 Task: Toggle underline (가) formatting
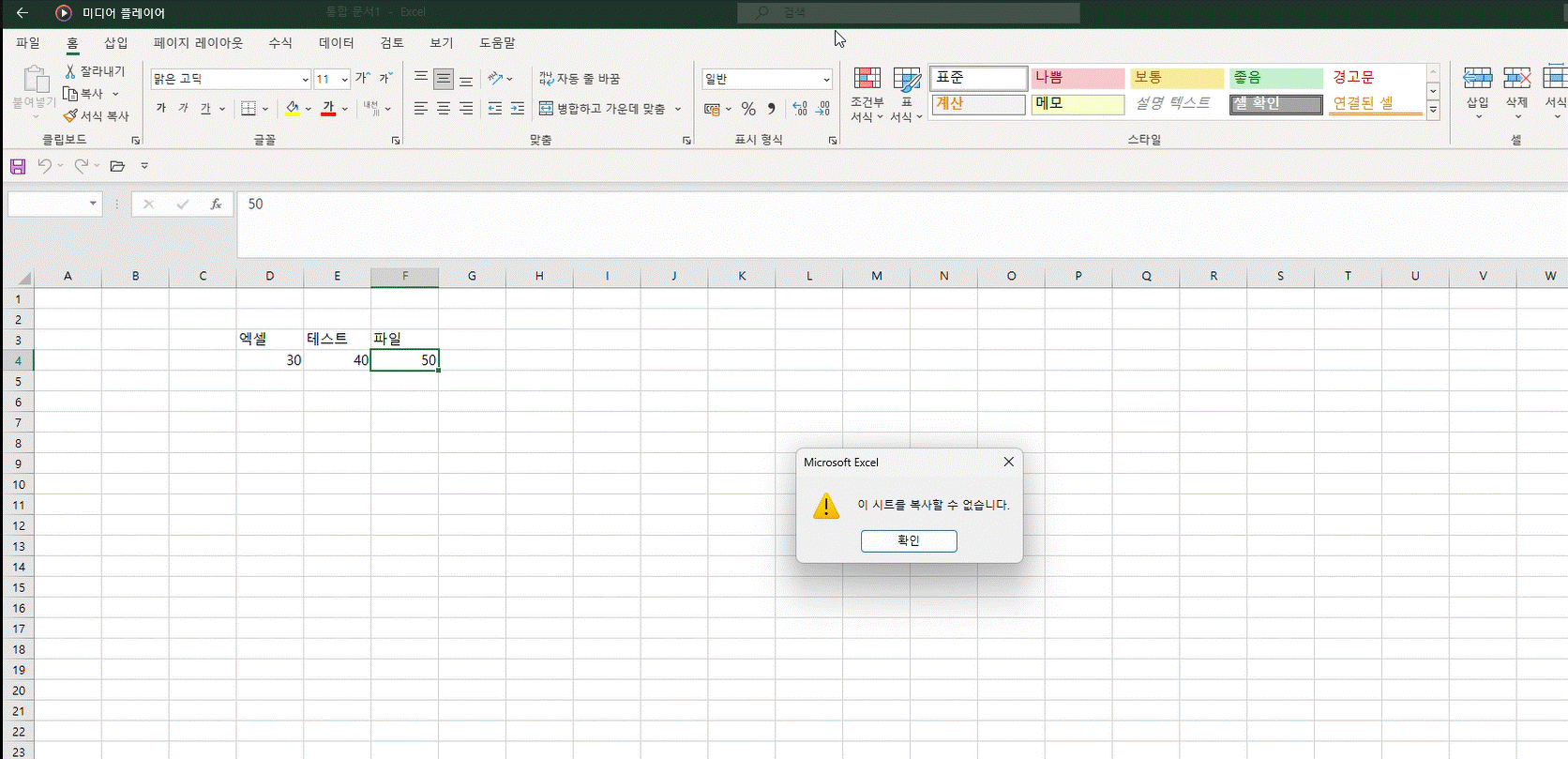205,109
